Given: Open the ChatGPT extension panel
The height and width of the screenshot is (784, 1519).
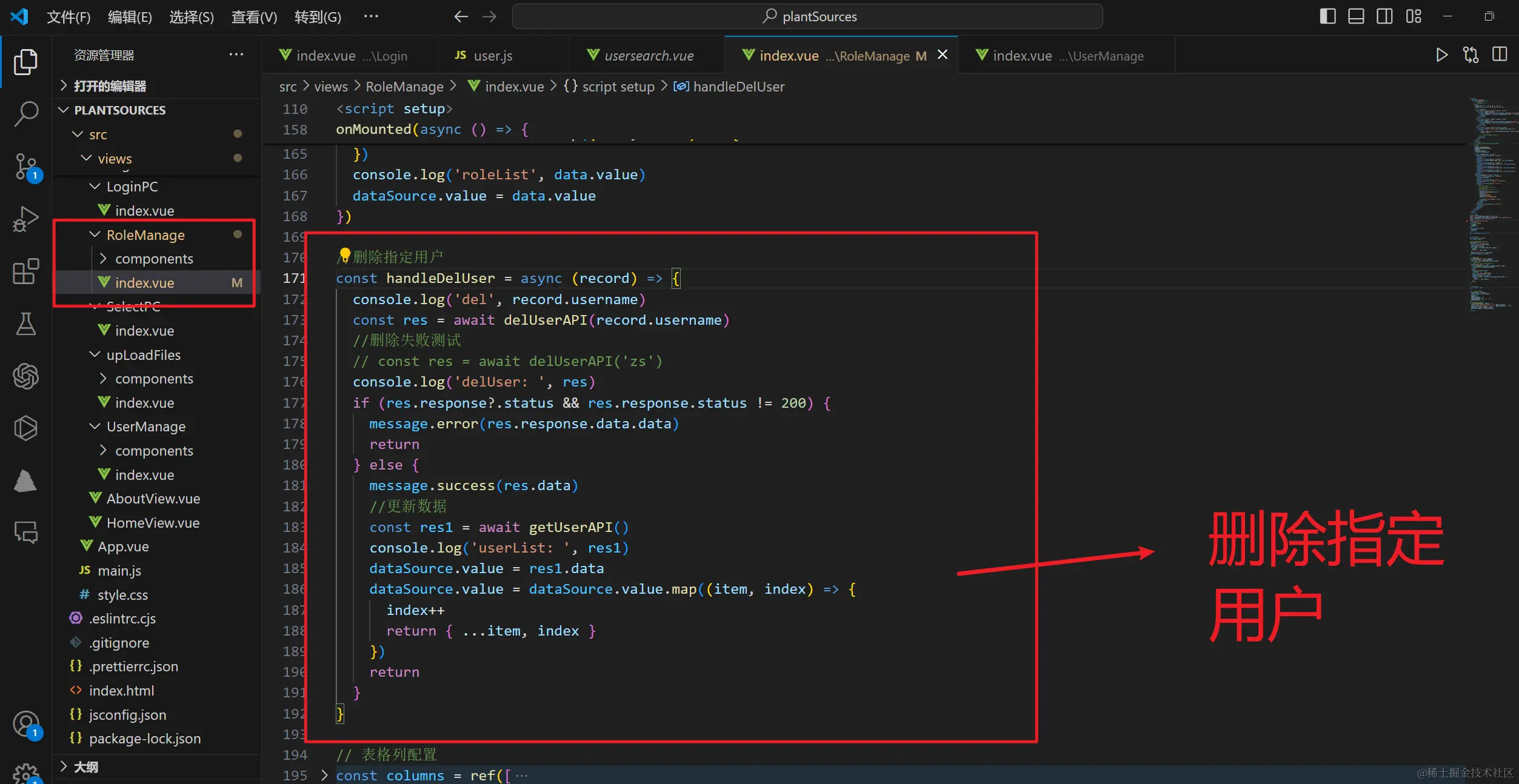Looking at the screenshot, I should tap(25, 376).
